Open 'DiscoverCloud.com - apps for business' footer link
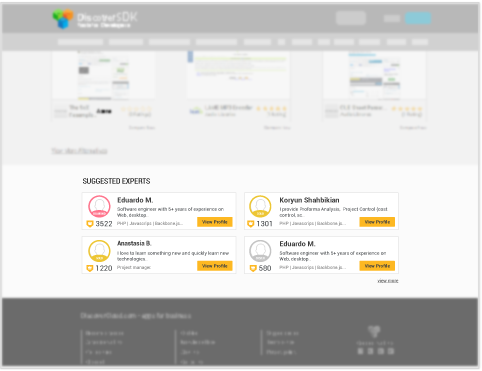Image resolution: width=482 pixels, height=371 pixels. pyautogui.click(x=136, y=316)
